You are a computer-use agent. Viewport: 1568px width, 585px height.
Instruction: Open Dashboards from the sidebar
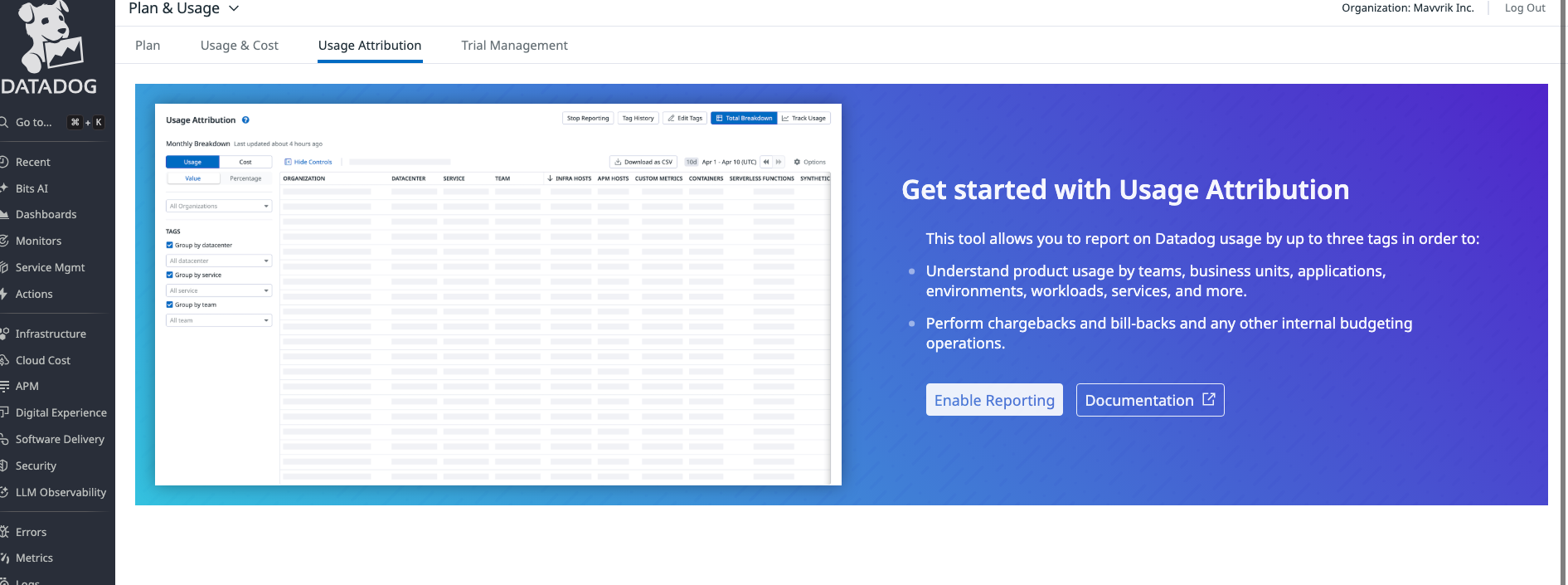[x=46, y=214]
